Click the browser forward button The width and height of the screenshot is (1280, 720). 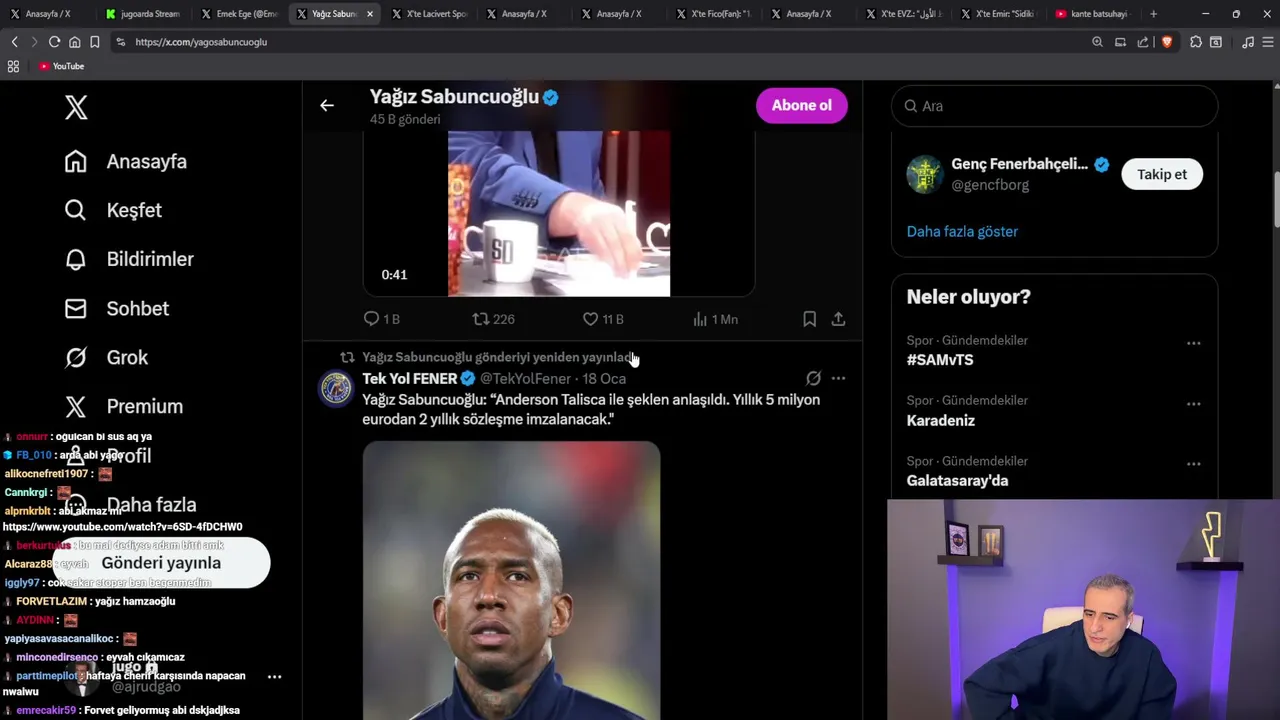34,42
